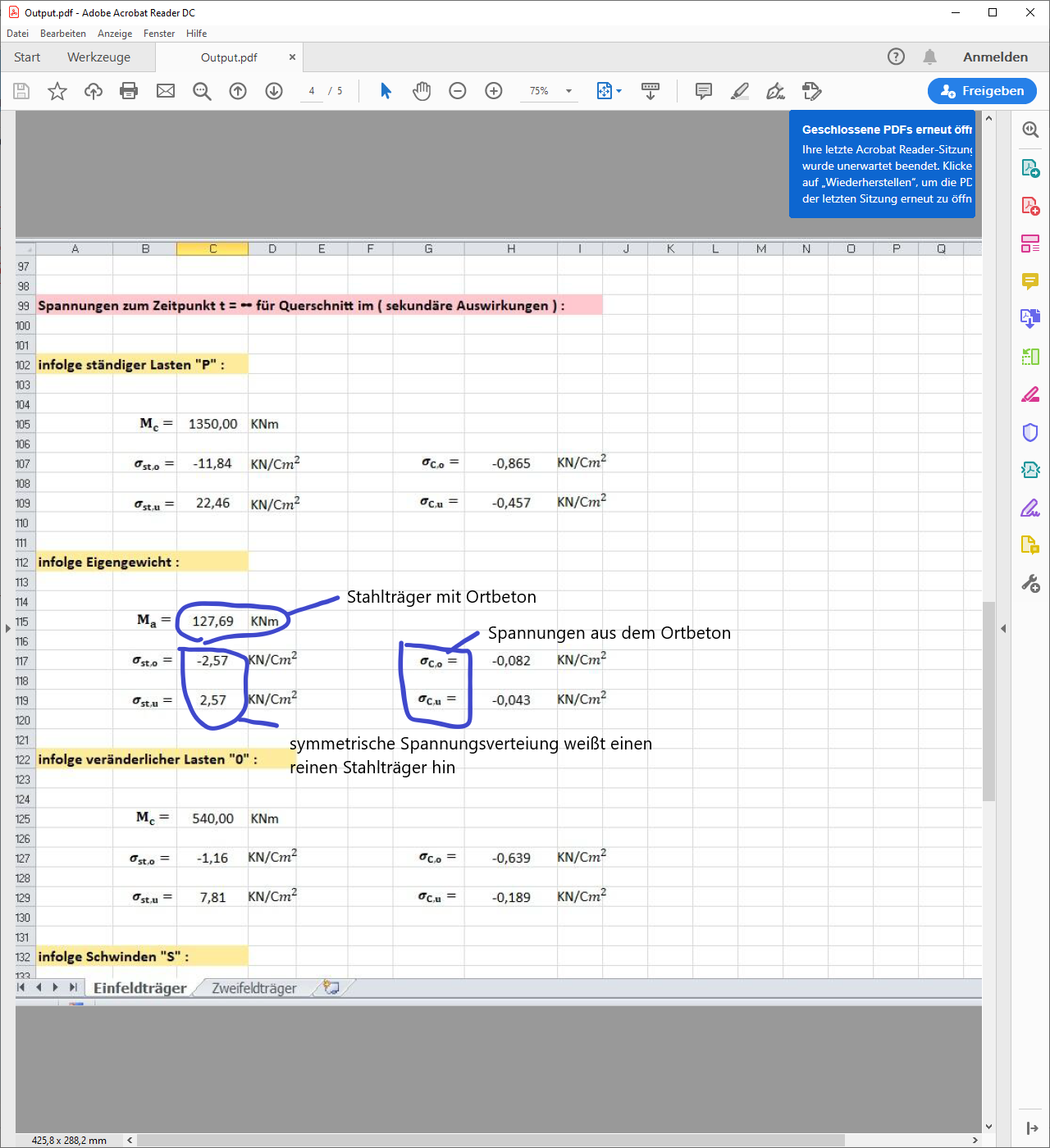Click the page number input field

312,91
